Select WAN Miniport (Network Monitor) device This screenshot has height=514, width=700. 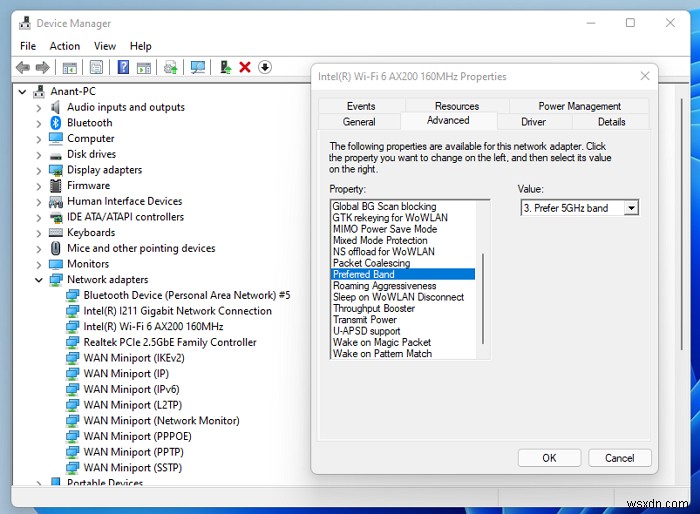[x=161, y=421]
